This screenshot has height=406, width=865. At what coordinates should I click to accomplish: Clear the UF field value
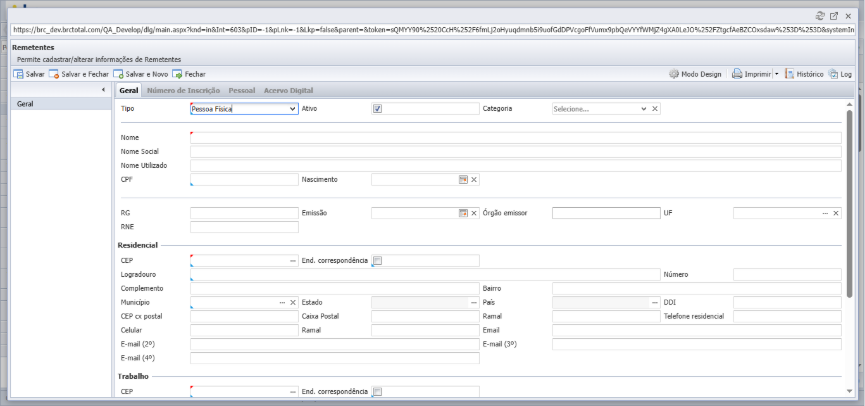coord(836,213)
